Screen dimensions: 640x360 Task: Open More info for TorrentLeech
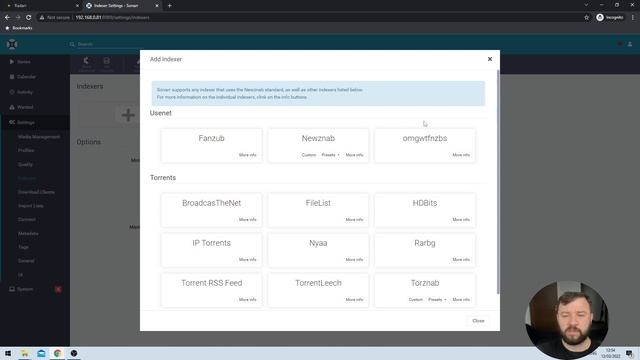(354, 300)
